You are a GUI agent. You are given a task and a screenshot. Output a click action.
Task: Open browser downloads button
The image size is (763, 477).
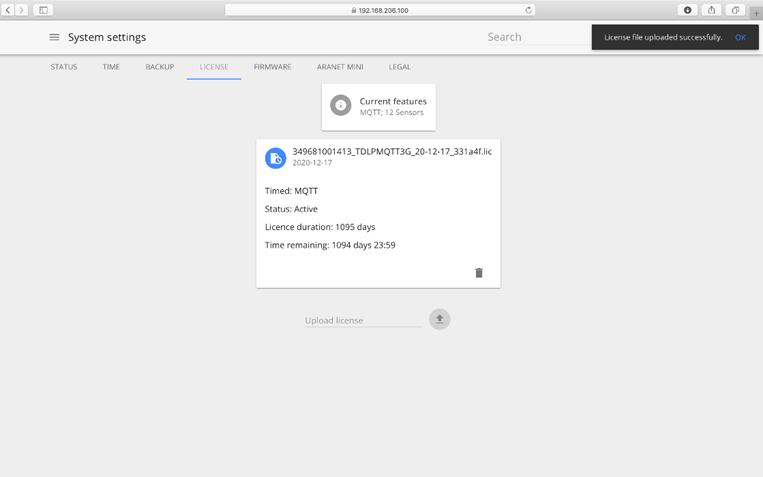(688, 10)
